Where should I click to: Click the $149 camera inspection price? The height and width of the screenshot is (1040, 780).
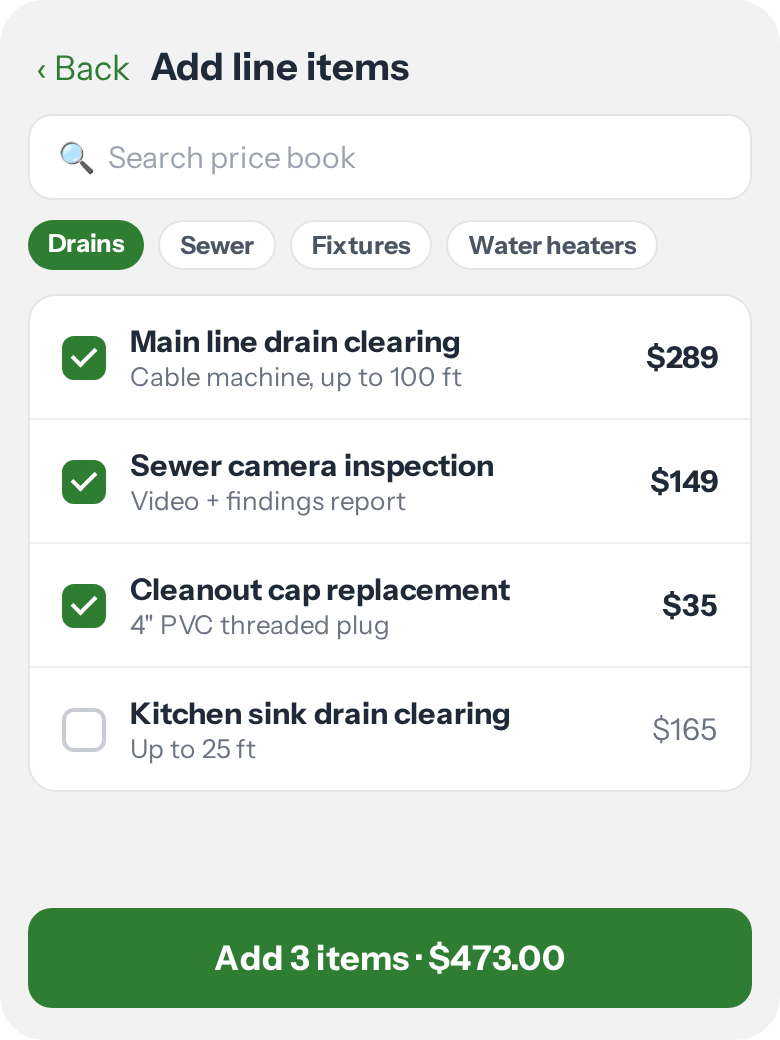[x=684, y=482]
